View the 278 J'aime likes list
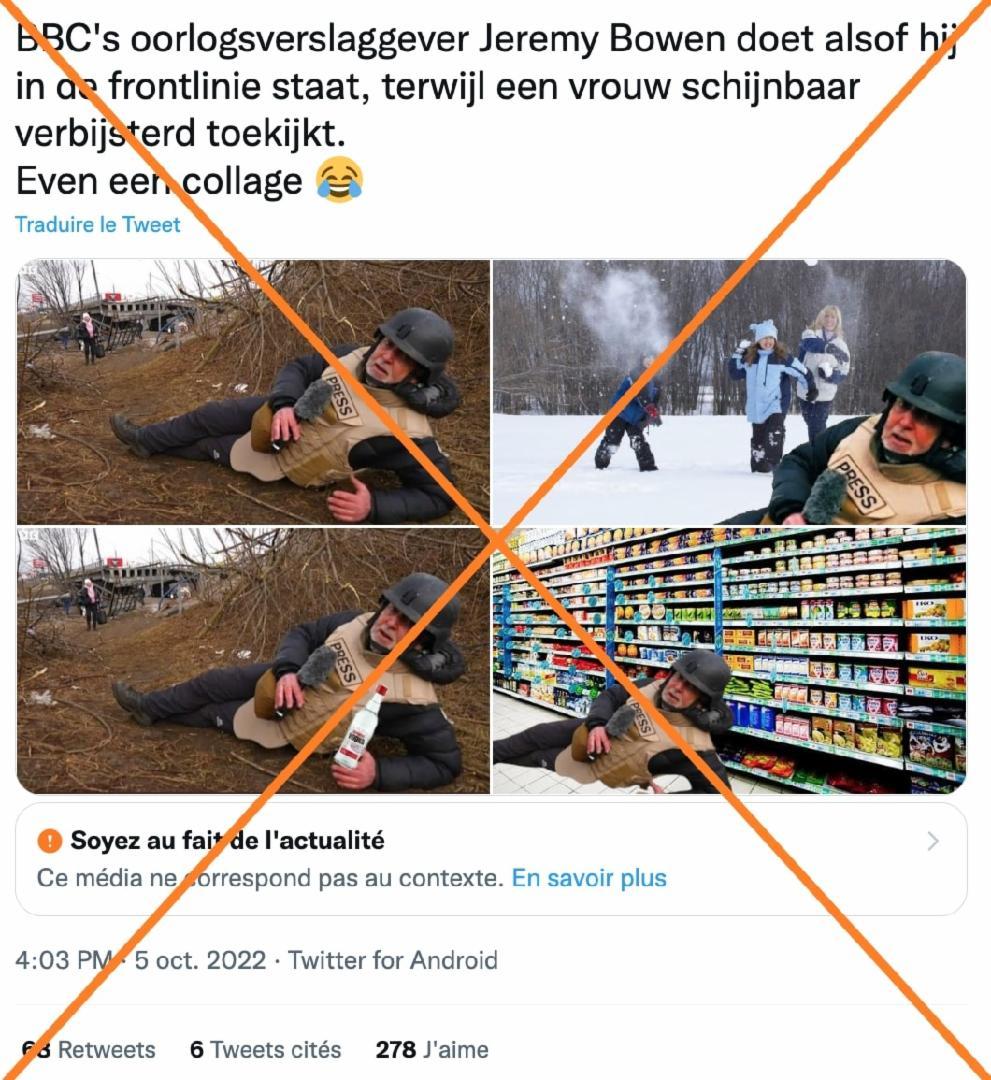This screenshot has width=991, height=1080. coord(432,1050)
